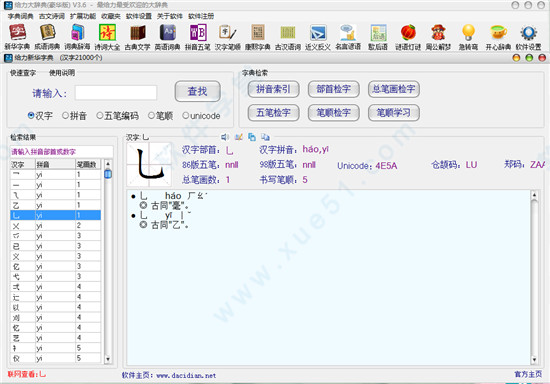
Task: Open the 急转弯 lightbulb icon
Action: coord(469,37)
